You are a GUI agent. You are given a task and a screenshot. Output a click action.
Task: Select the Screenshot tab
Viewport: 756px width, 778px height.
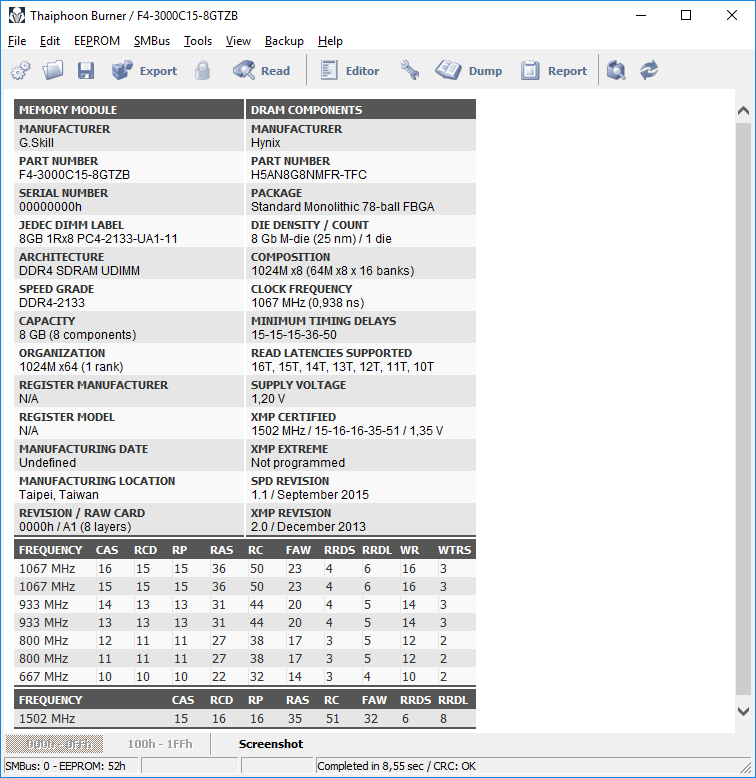pyautogui.click(x=271, y=744)
